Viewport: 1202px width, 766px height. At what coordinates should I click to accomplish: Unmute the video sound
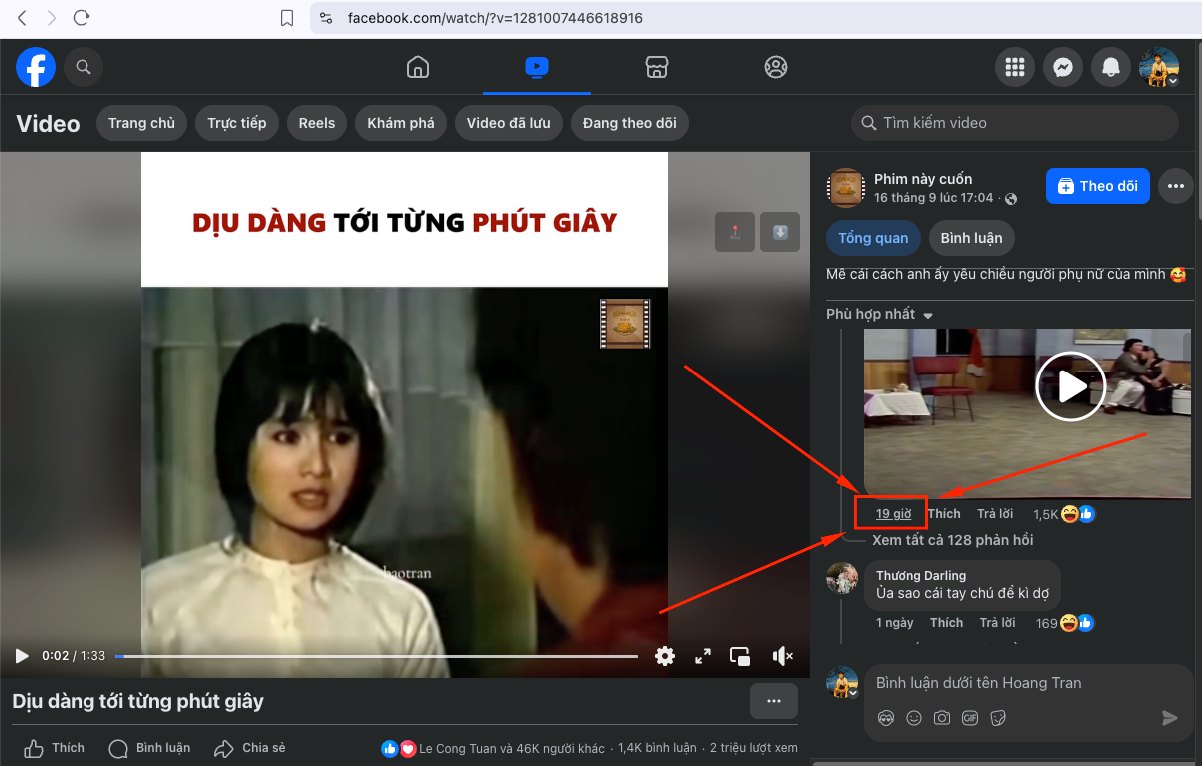point(783,656)
